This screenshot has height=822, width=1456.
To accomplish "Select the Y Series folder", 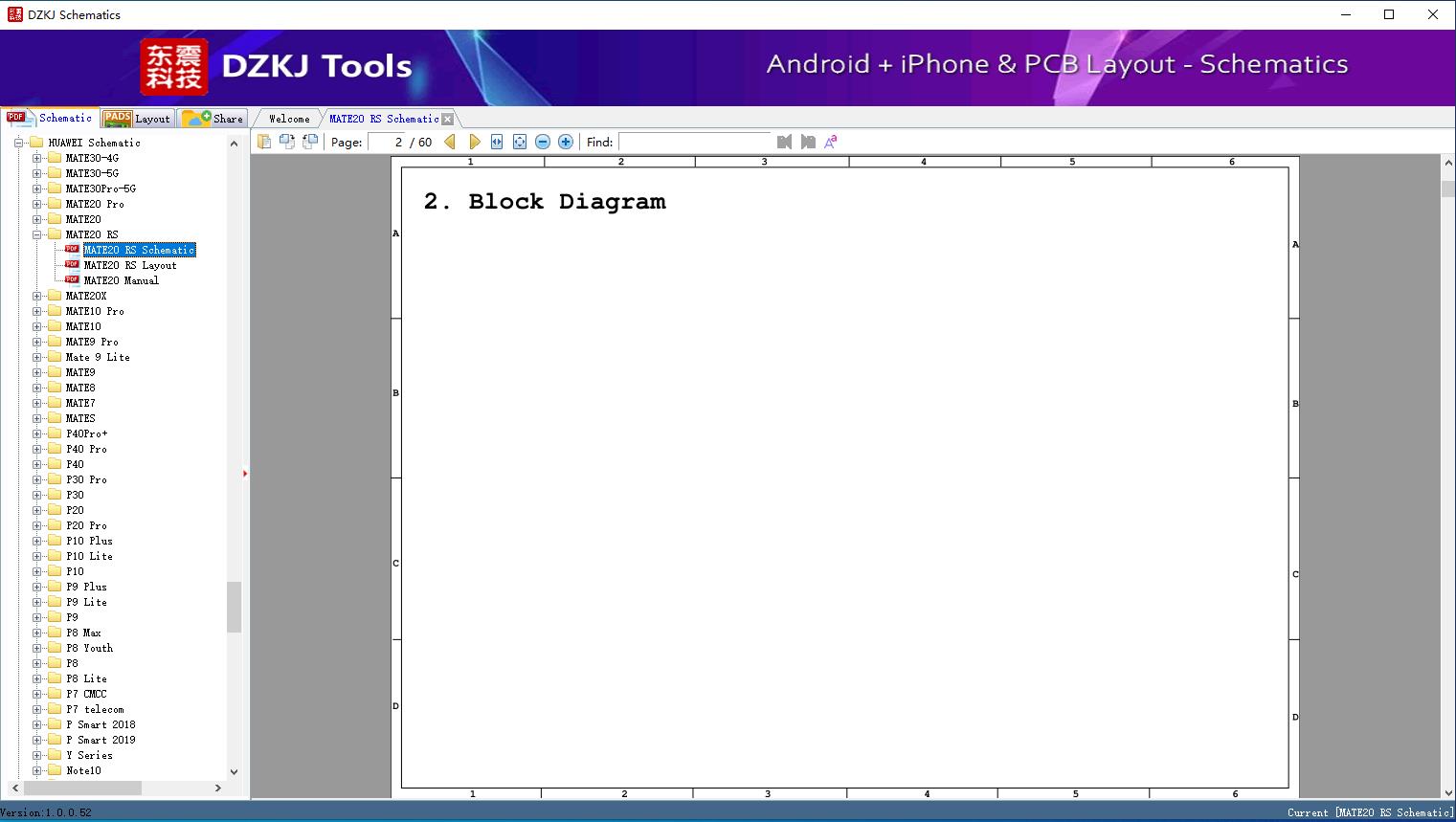I will pos(89,755).
